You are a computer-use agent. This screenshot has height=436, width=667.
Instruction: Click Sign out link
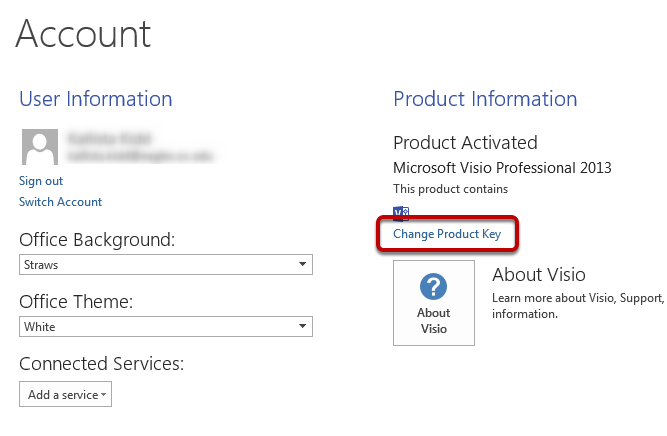click(x=41, y=181)
